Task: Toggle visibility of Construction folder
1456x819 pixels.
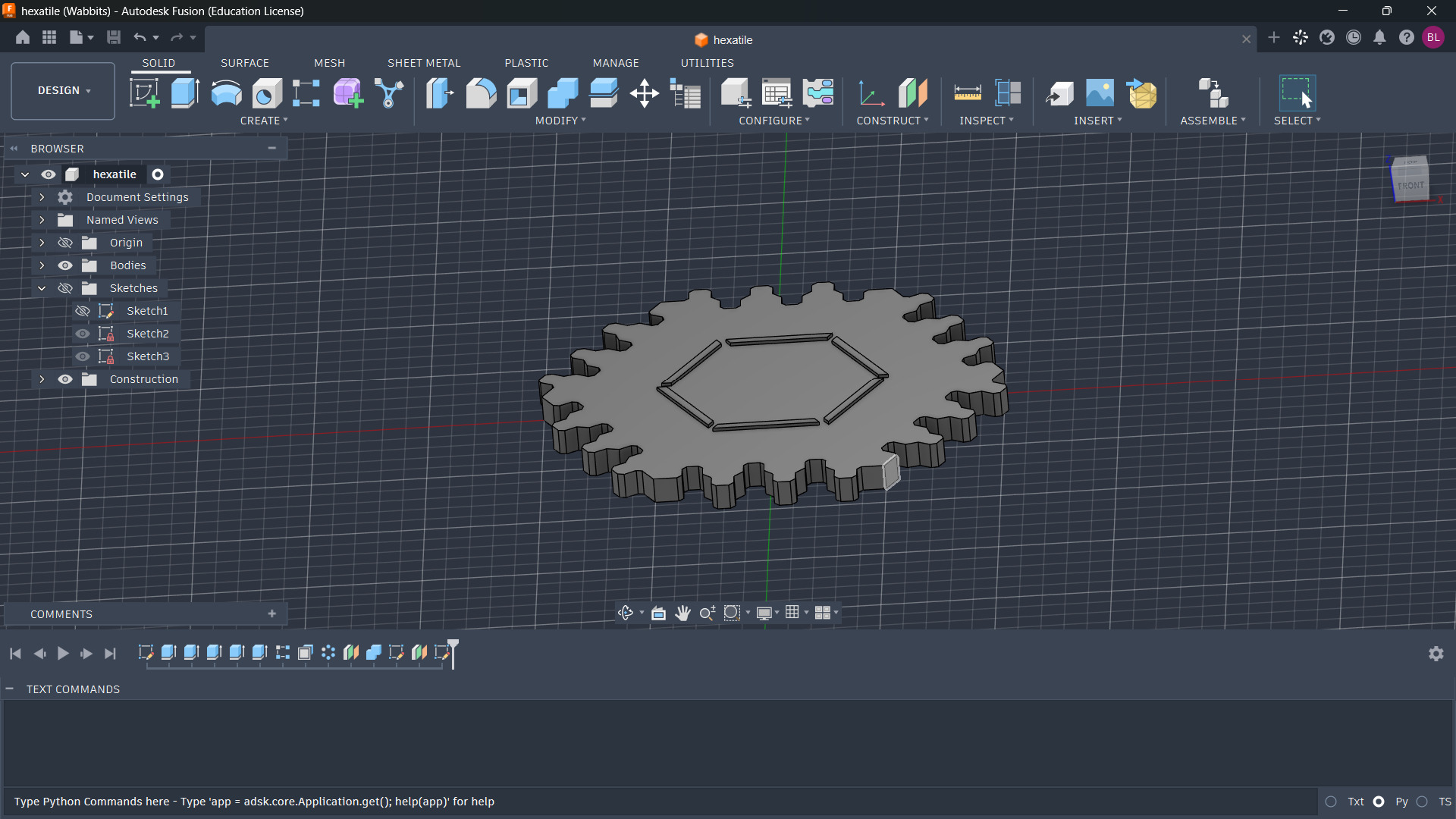Action: click(x=65, y=379)
